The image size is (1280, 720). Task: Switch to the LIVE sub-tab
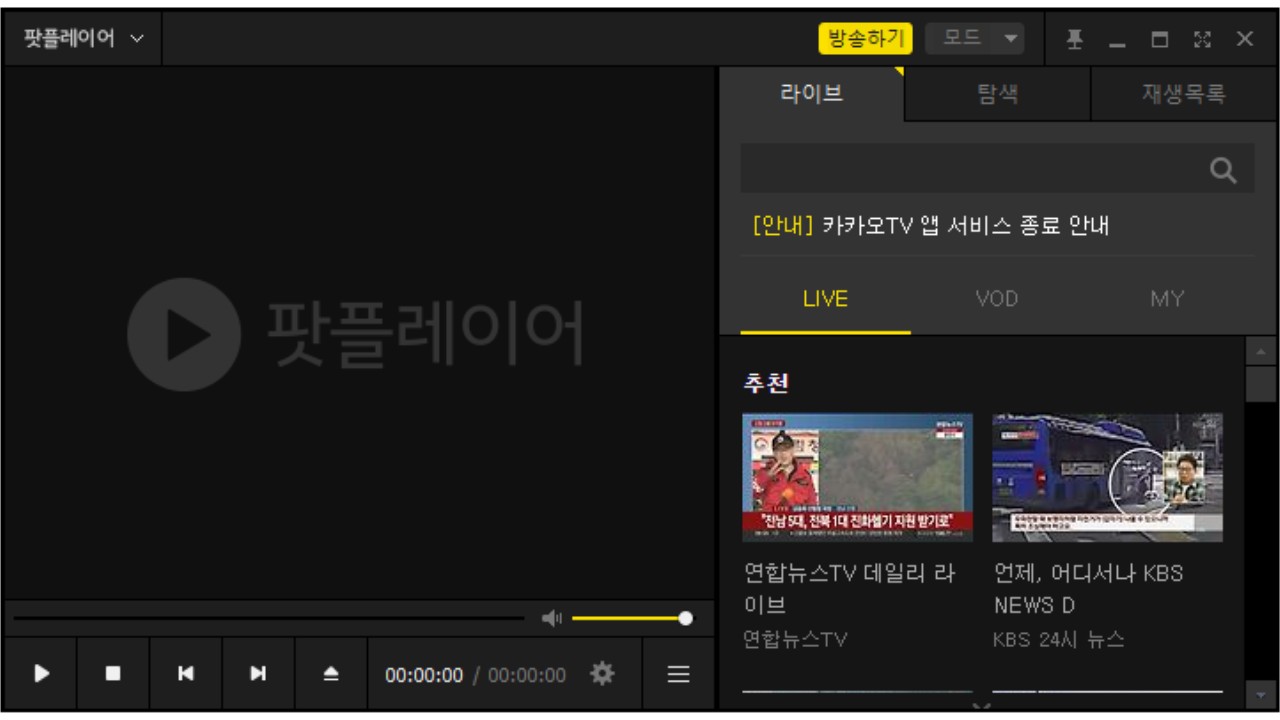pos(825,299)
